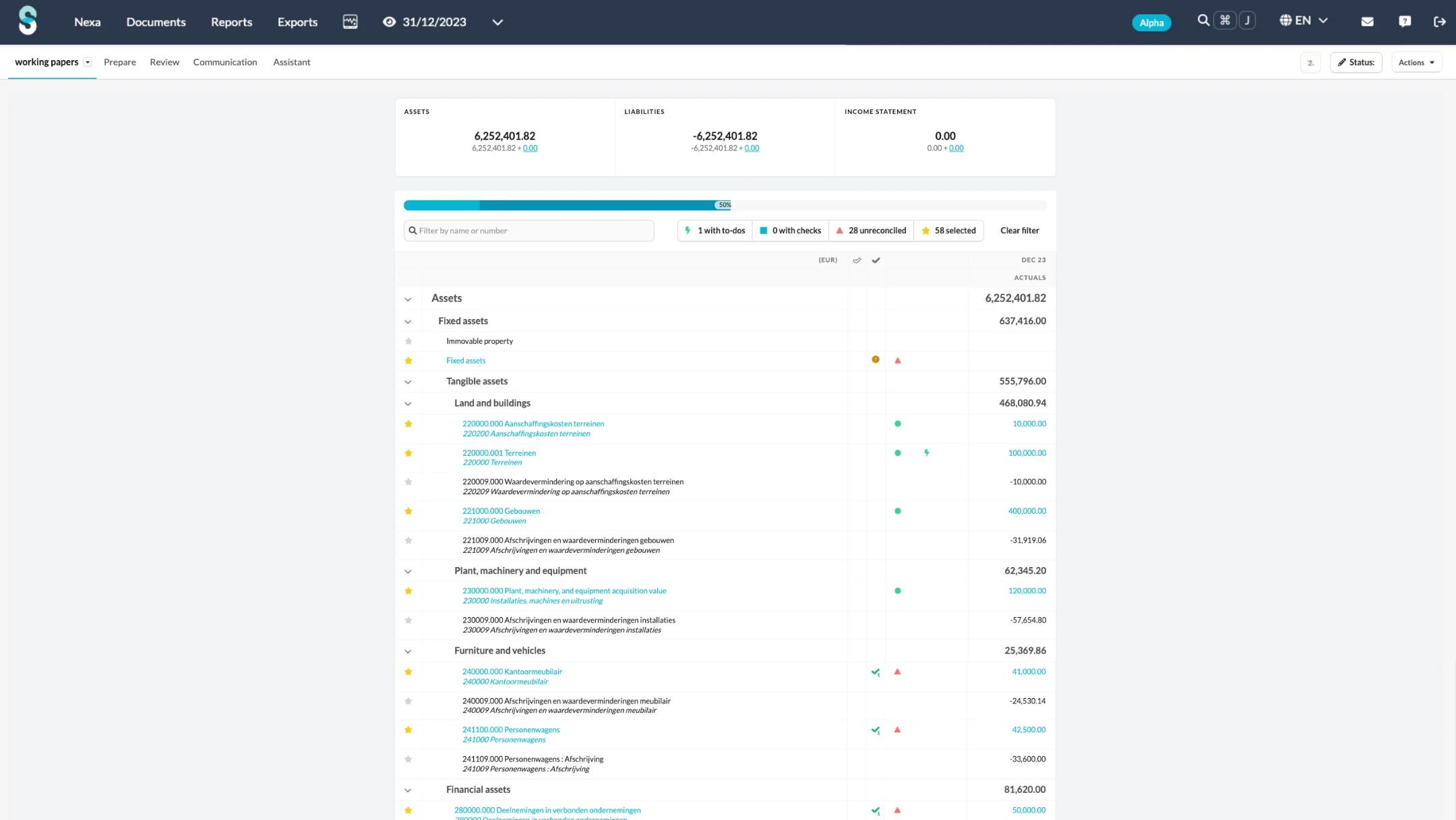The width and height of the screenshot is (1456, 820).
Task: Unstar the 221000.000 Gebouwen account
Action: [x=408, y=511]
